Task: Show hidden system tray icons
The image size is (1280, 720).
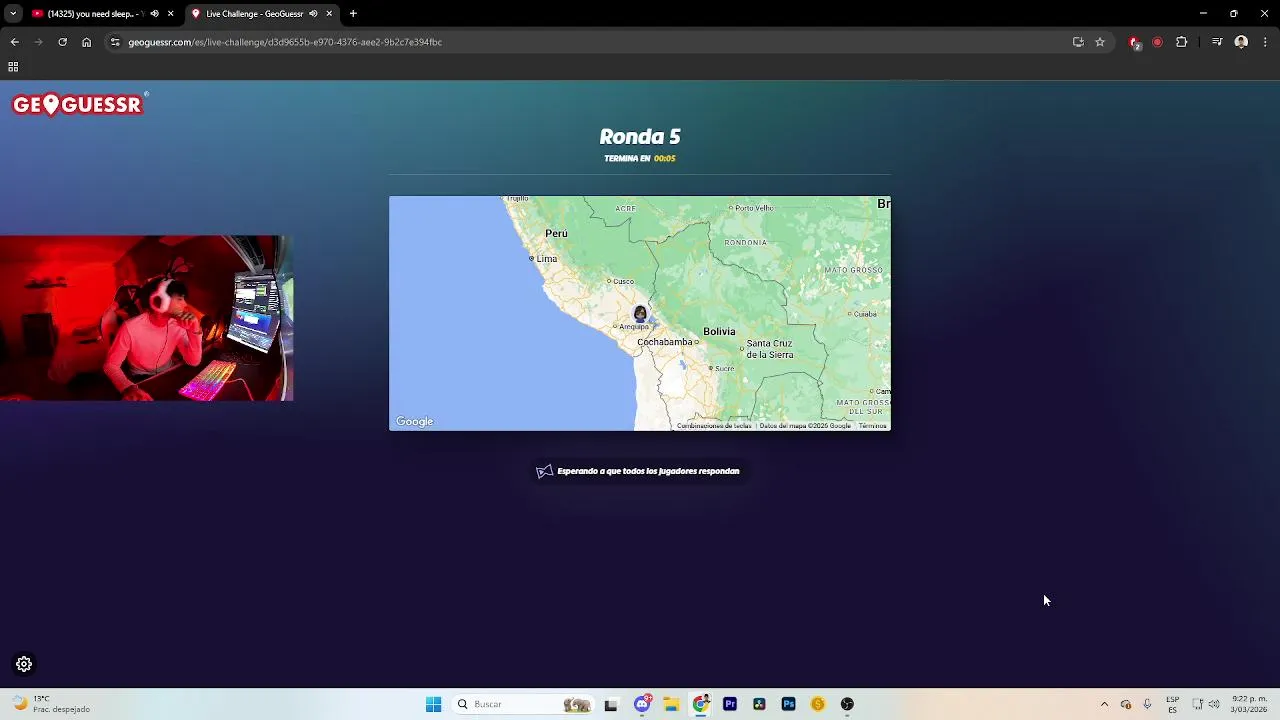Action: 1104,704
